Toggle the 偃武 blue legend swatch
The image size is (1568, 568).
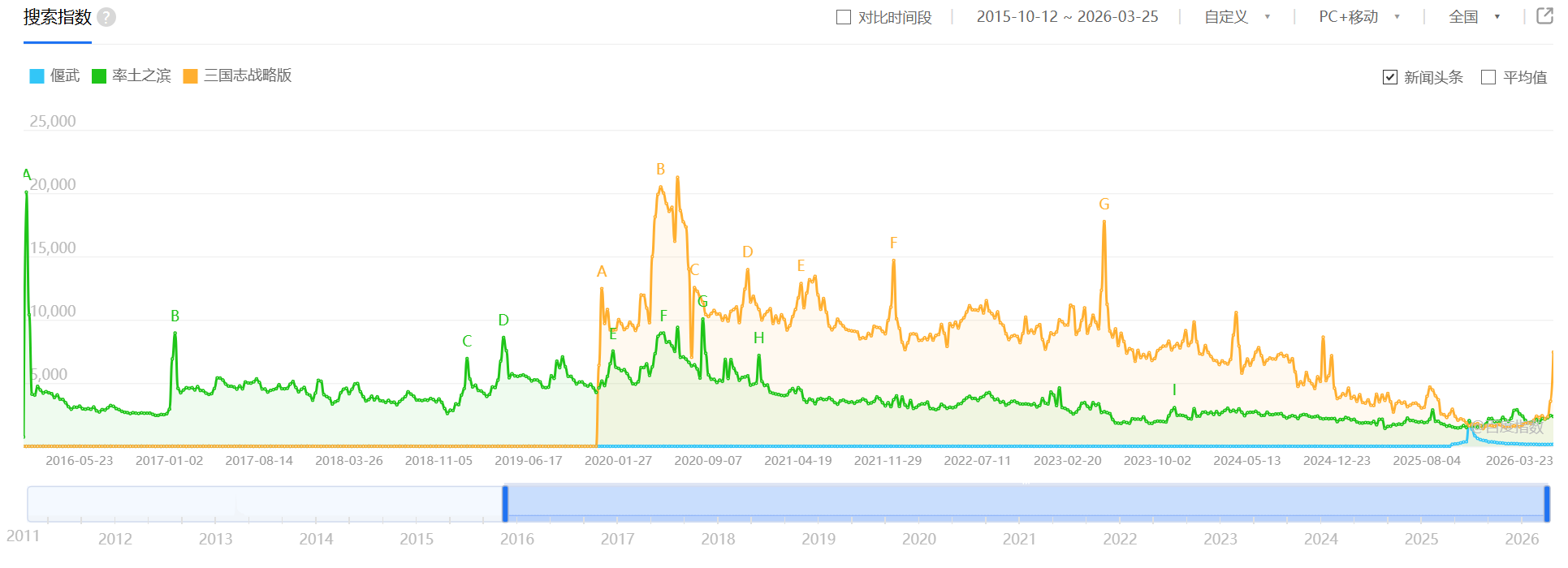pyautogui.click(x=37, y=76)
